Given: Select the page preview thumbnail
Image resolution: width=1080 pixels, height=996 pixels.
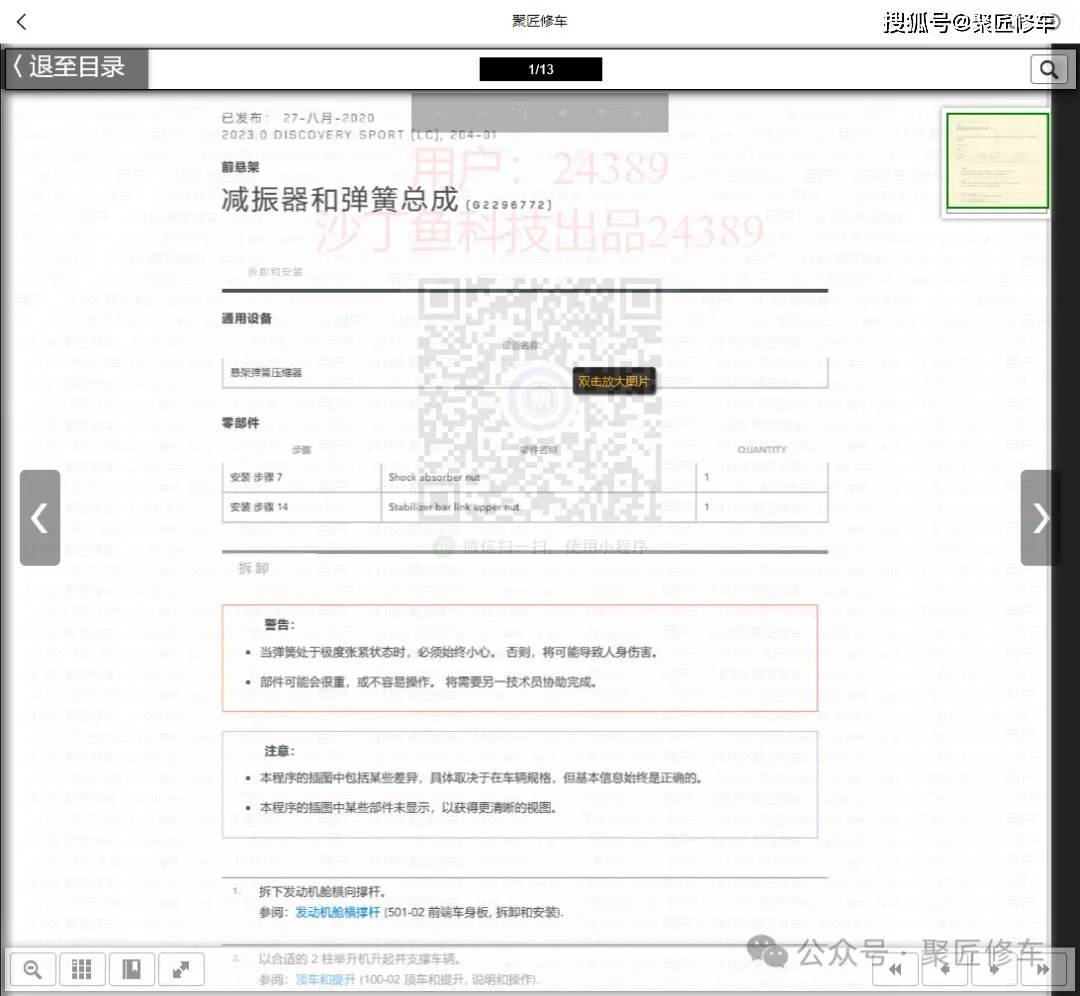Looking at the screenshot, I should tap(996, 161).
